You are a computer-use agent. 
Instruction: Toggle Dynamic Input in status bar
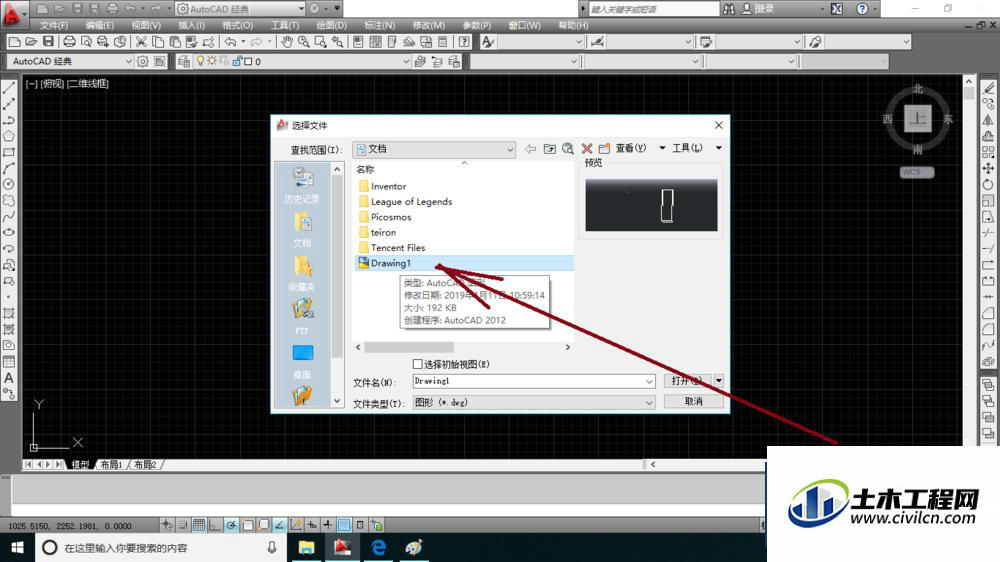pyautogui.click(x=312, y=525)
